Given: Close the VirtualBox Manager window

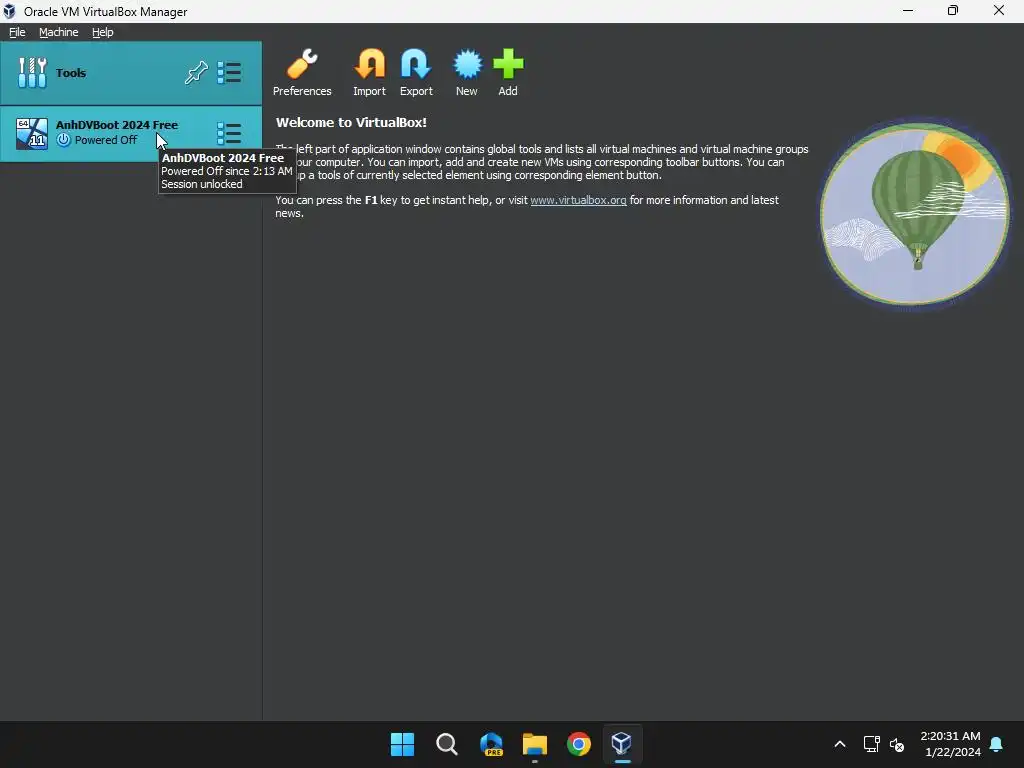Looking at the screenshot, I should (999, 10).
